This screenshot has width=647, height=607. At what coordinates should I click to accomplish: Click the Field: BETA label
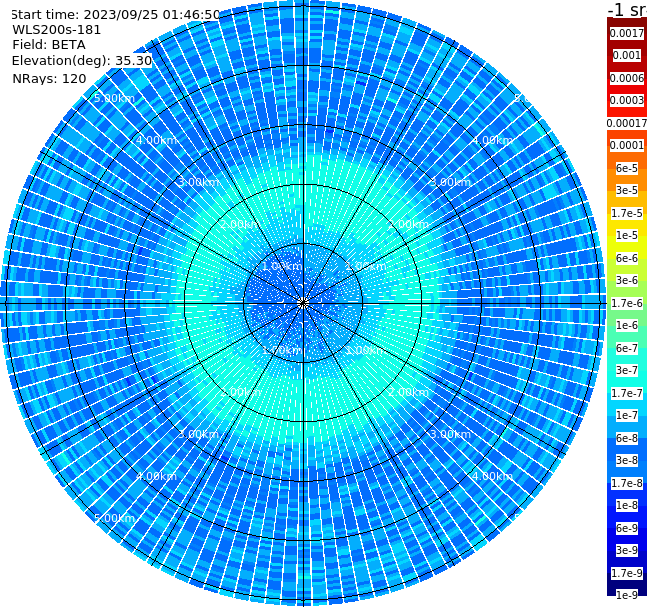point(49,45)
